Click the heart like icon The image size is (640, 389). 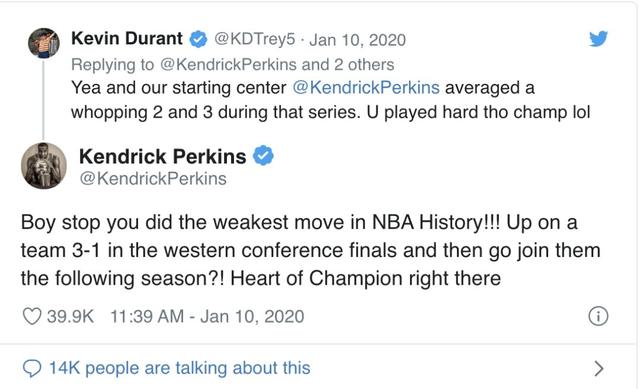32,316
